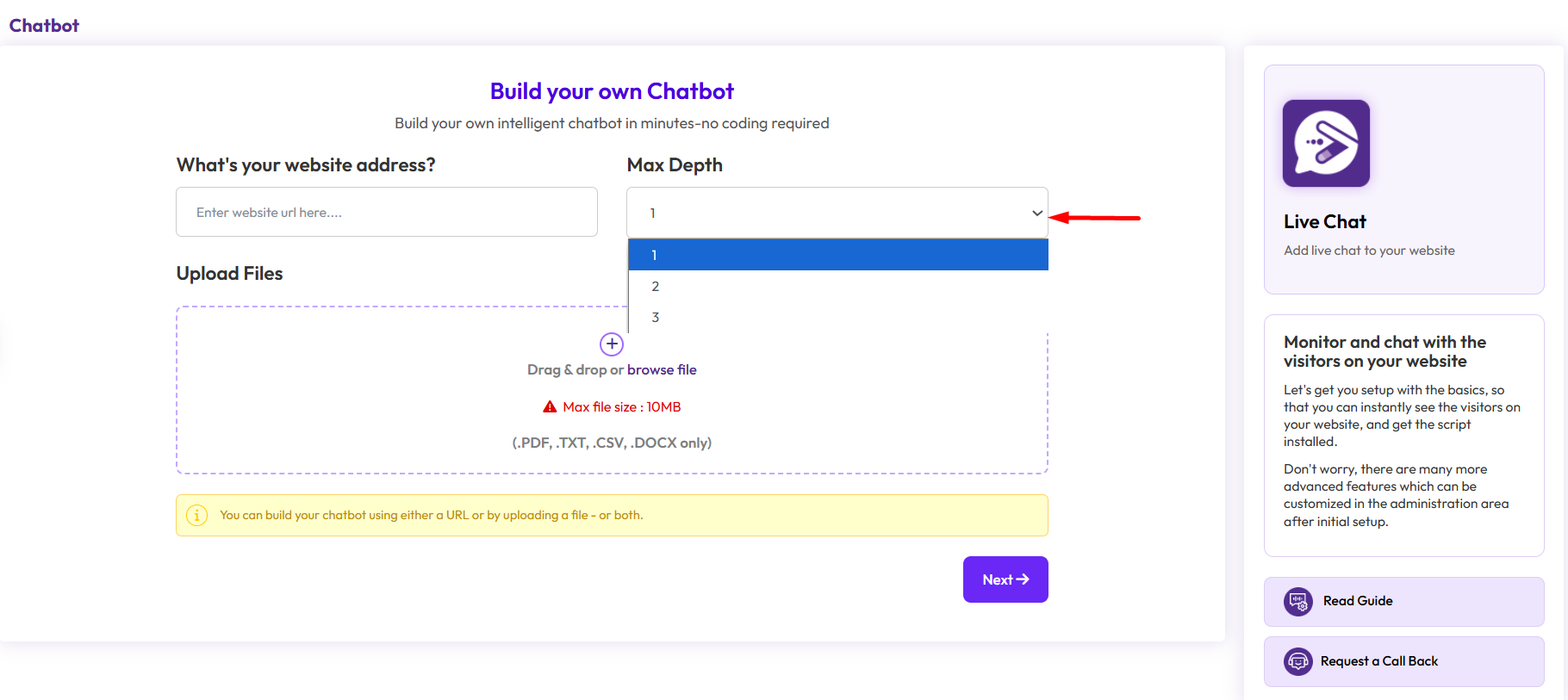Pick depth 3 from the dropdown list
Screen dimensions: 1568x700
pyautogui.click(x=837, y=317)
